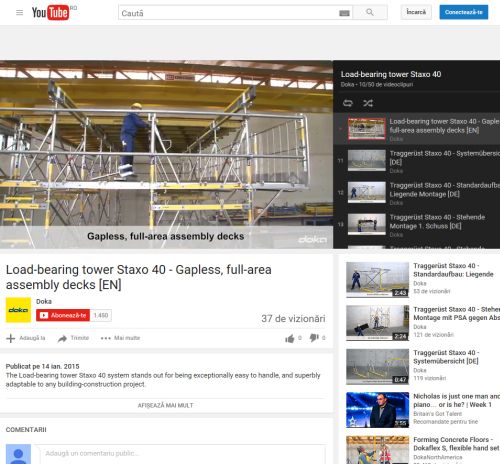The image size is (500, 464).
Task: Open DokaNorthAmerica channel link
Action: [438, 457]
